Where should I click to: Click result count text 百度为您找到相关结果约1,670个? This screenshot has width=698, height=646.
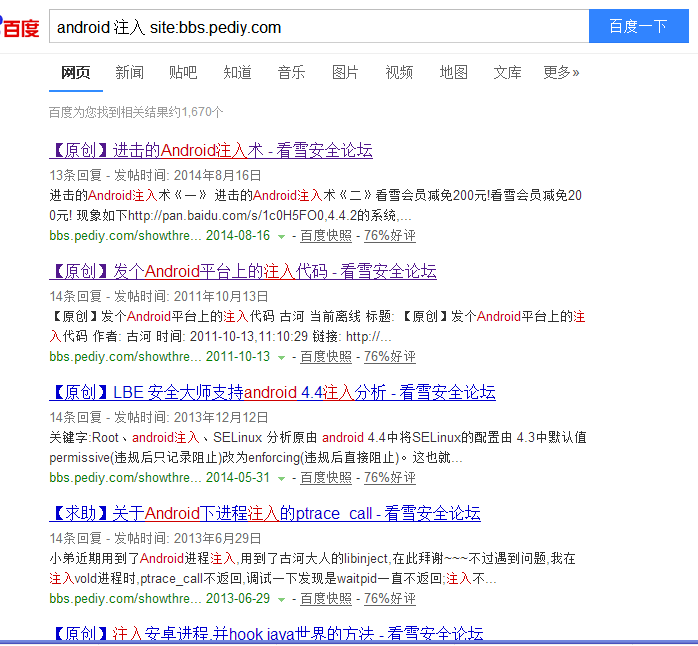(x=136, y=112)
